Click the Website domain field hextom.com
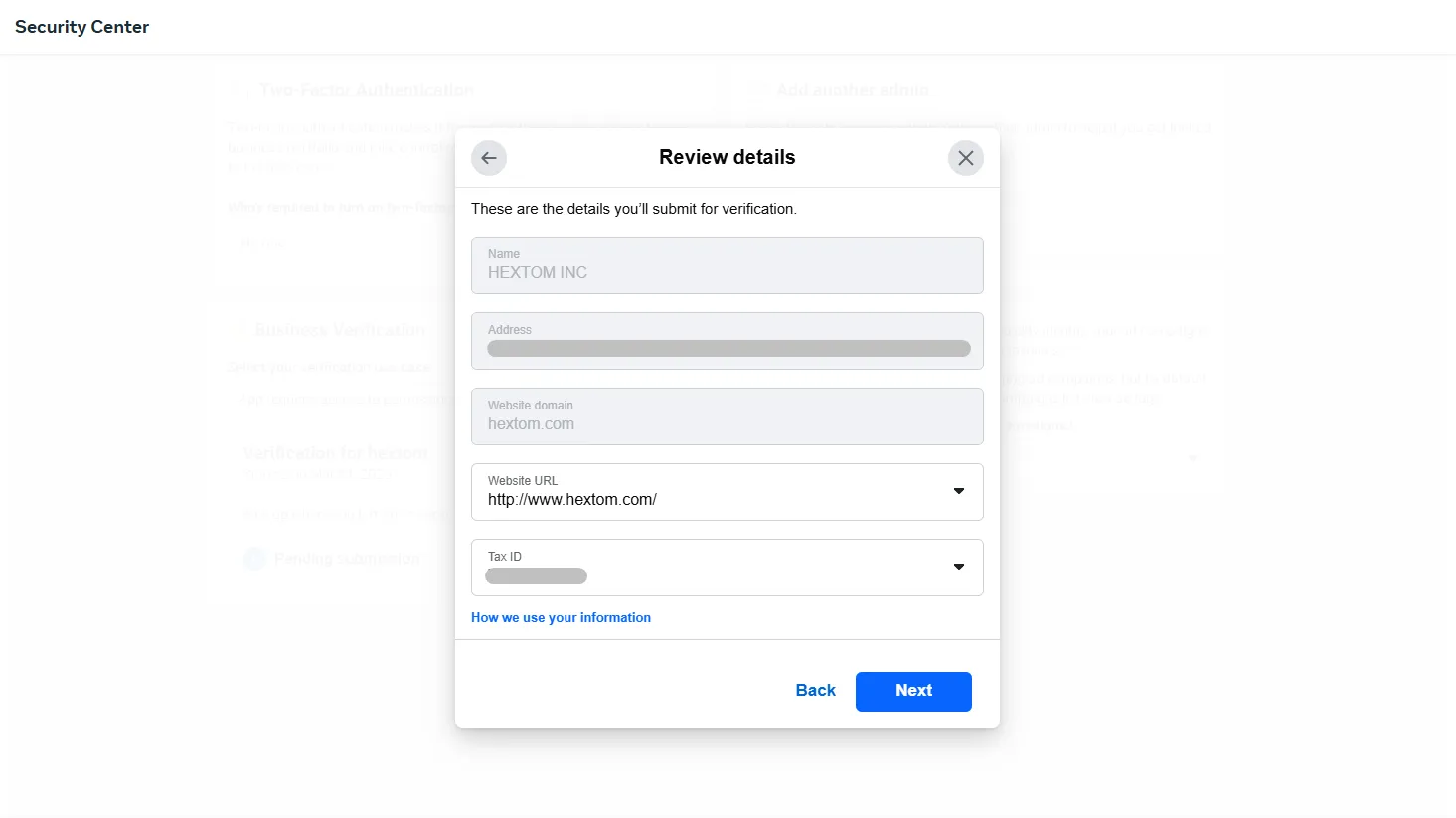1456x818 pixels. [x=728, y=416]
